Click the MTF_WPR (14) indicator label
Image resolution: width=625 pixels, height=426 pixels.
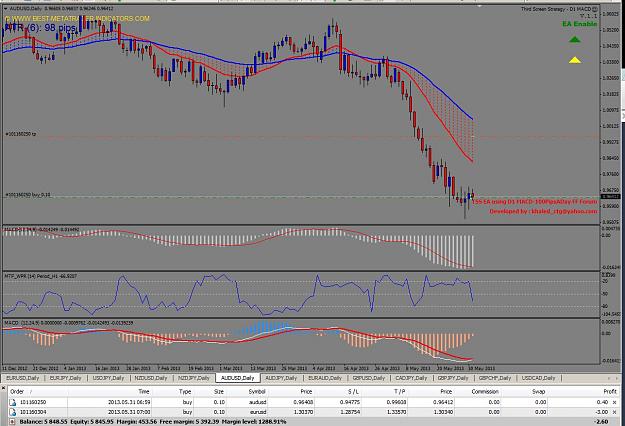click(x=40, y=276)
